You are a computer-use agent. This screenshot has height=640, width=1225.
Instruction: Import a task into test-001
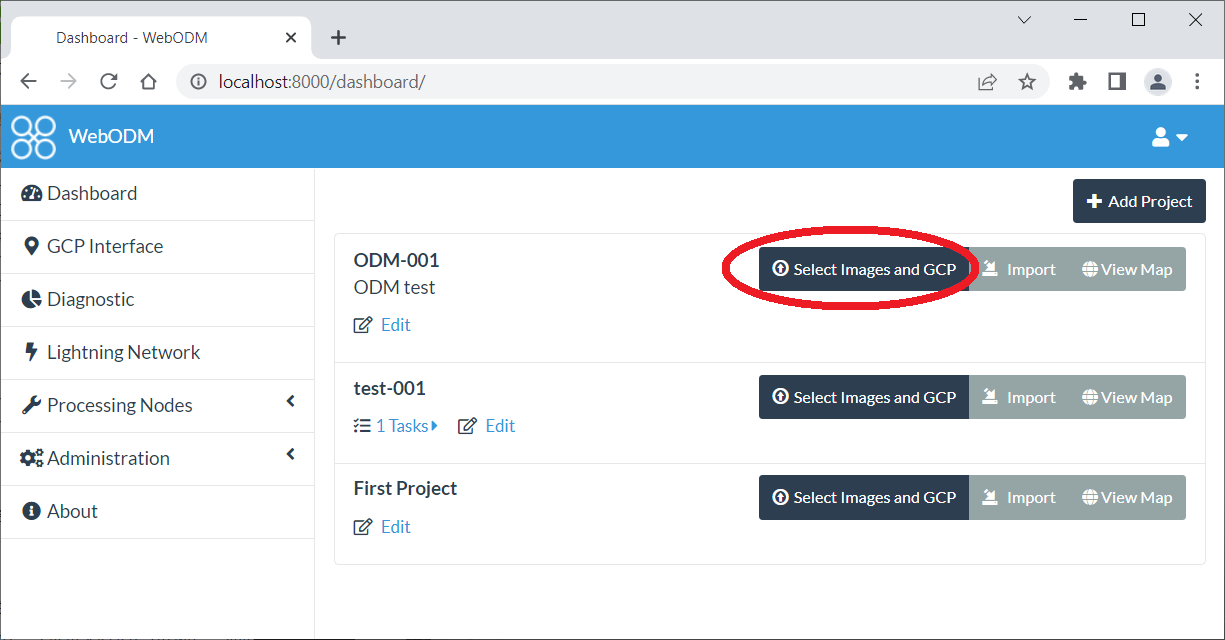coord(1019,397)
